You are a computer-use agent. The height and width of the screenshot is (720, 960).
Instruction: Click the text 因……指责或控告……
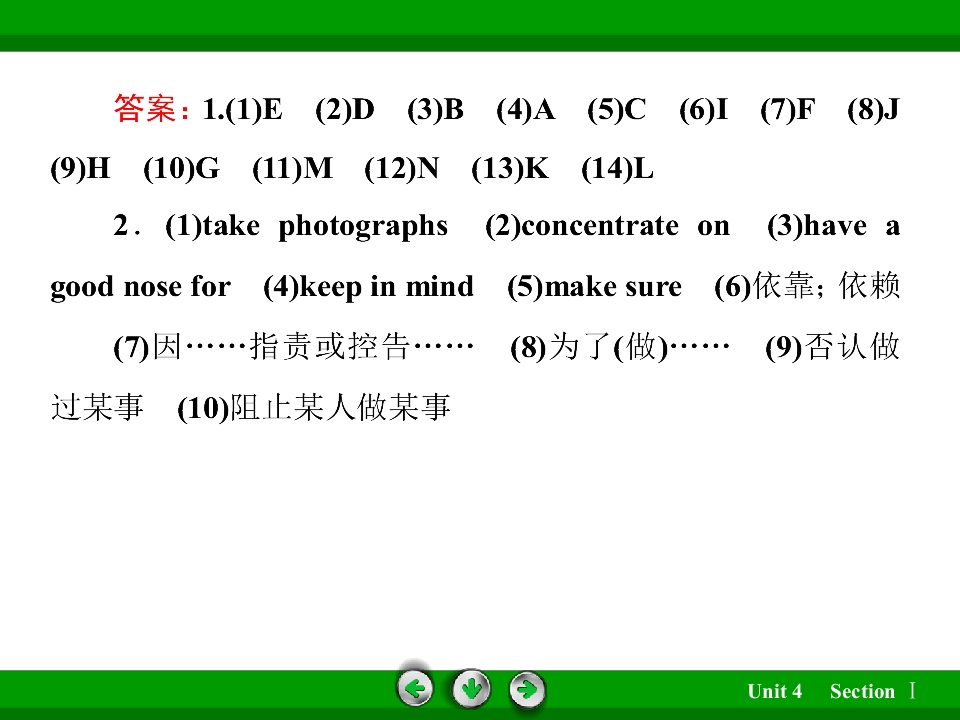tap(313, 347)
